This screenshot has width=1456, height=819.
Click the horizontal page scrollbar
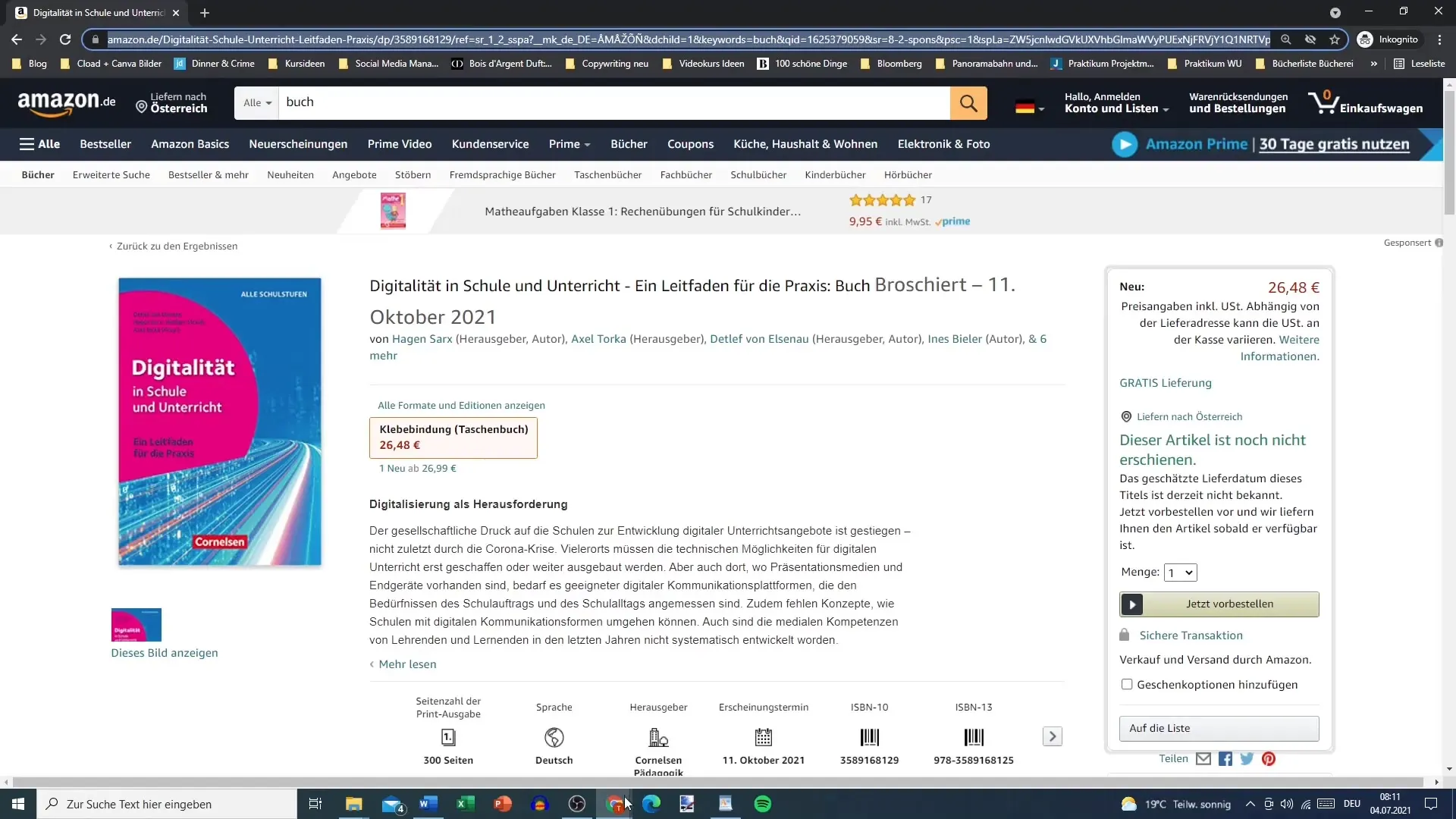[717, 782]
